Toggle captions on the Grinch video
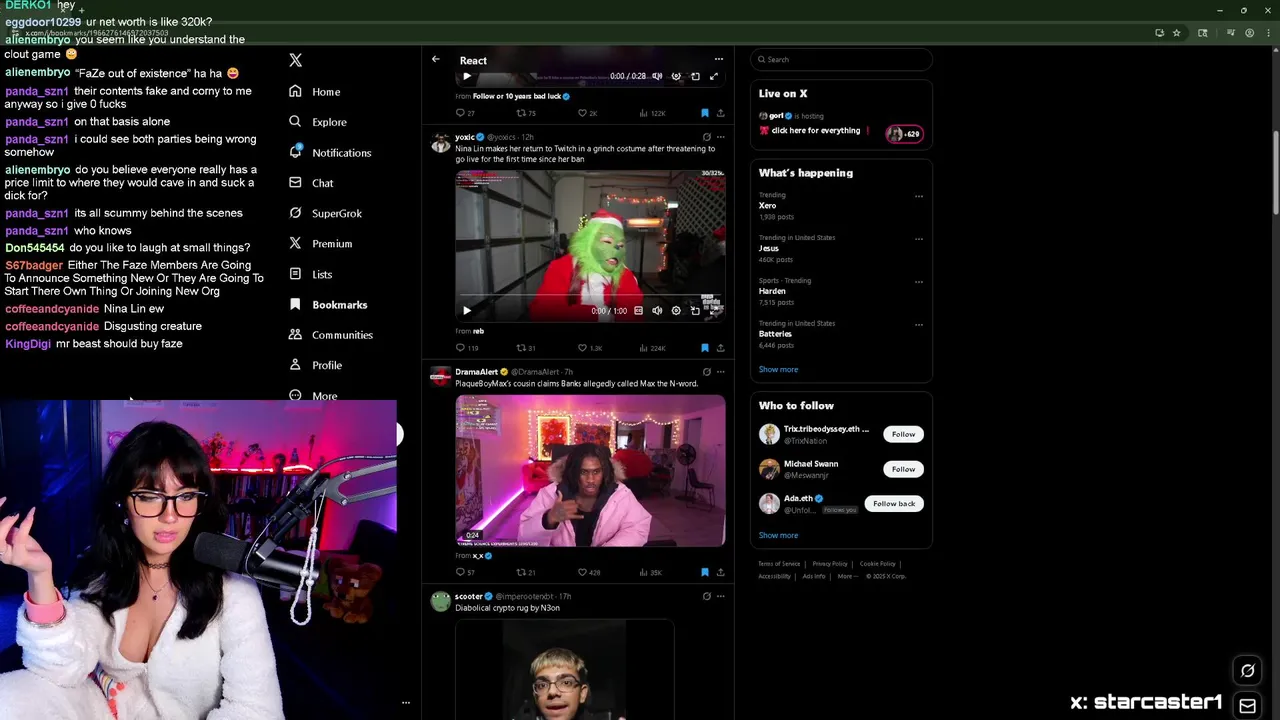Viewport: 1280px width, 720px height. click(638, 311)
